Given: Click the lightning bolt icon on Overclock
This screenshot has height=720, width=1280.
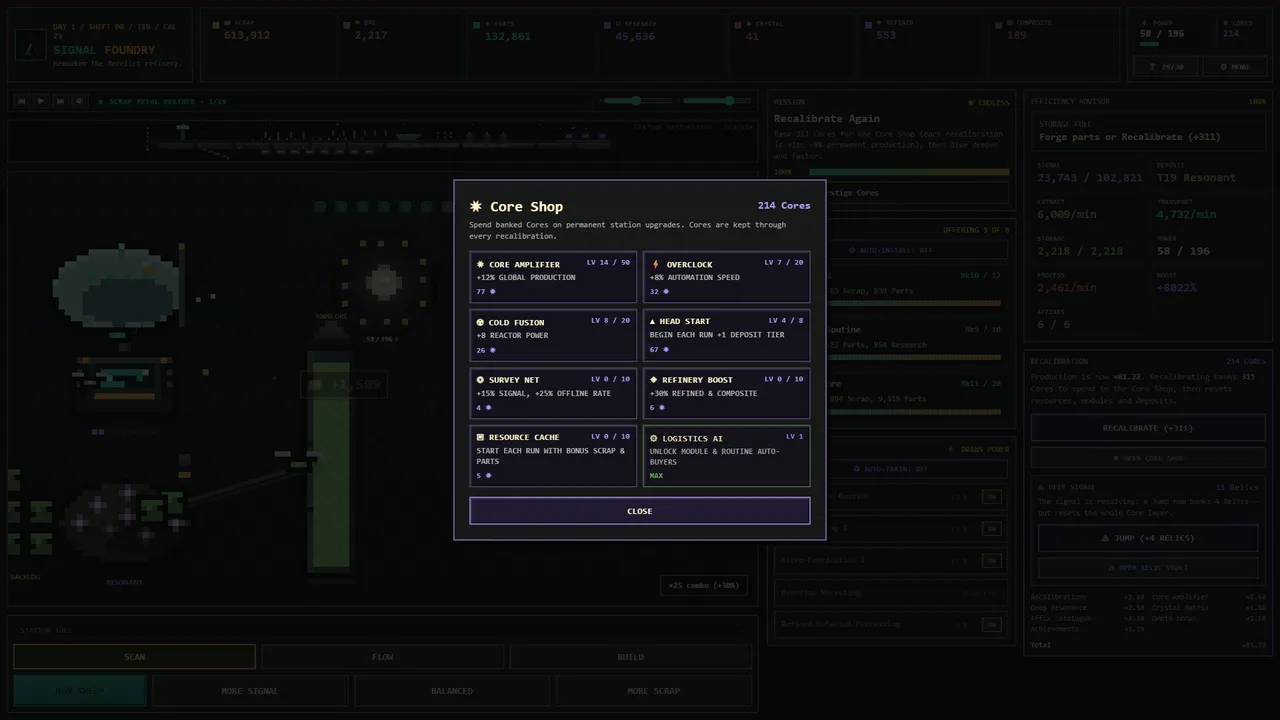Looking at the screenshot, I should tap(655, 265).
